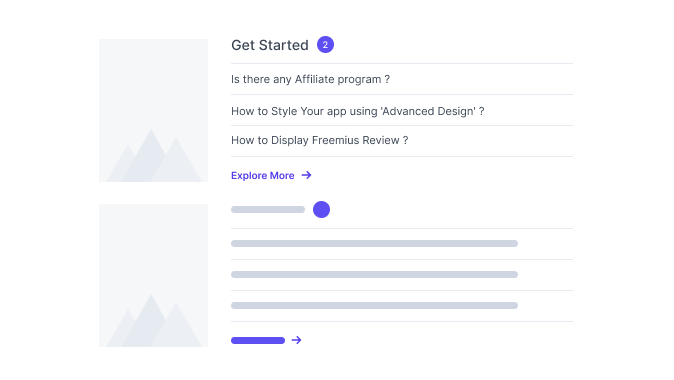Click the purple badge showing number 2
This screenshot has height=380, width=674.
coord(325,45)
